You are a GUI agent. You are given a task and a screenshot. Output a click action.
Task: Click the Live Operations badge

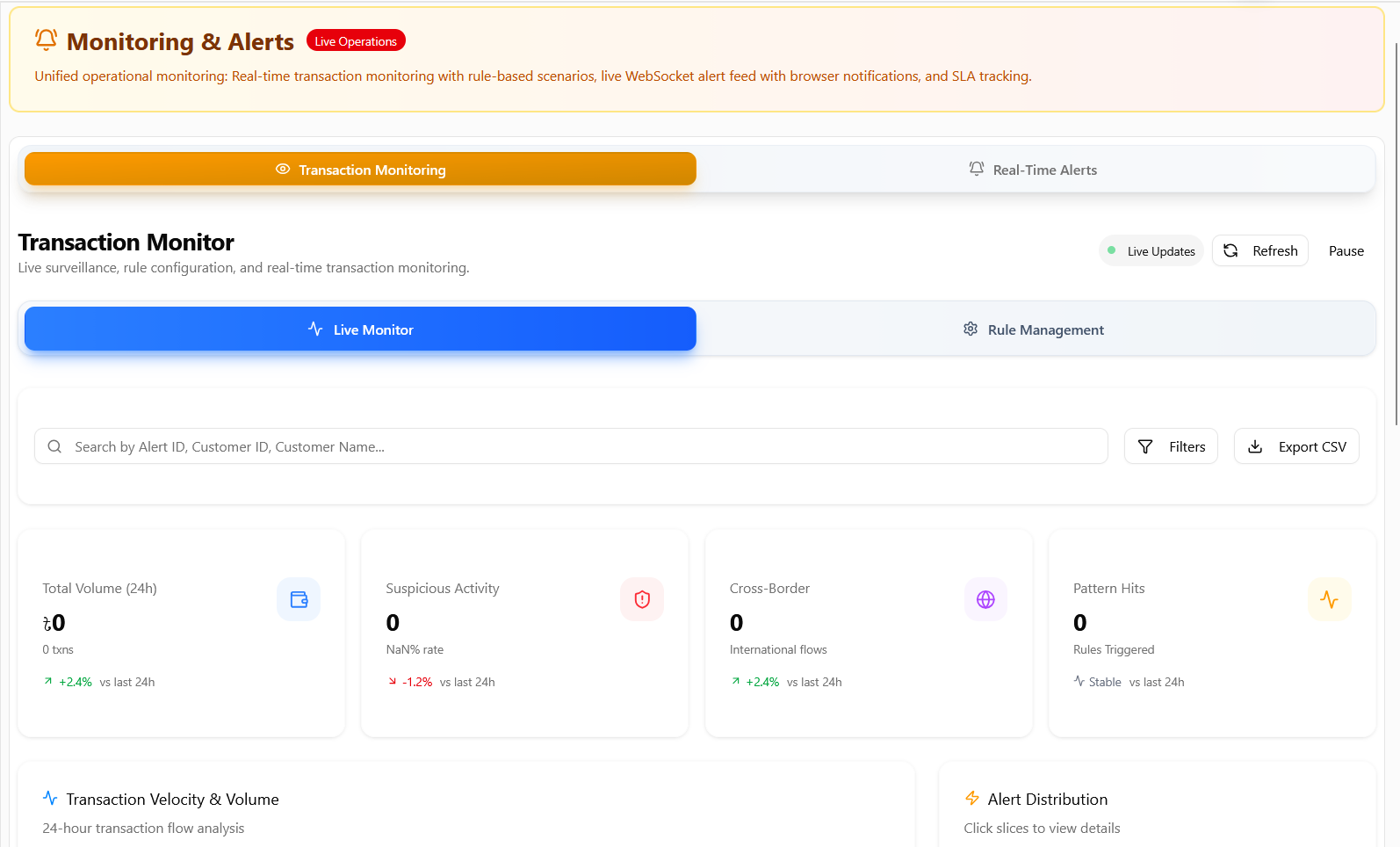pos(356,41)
